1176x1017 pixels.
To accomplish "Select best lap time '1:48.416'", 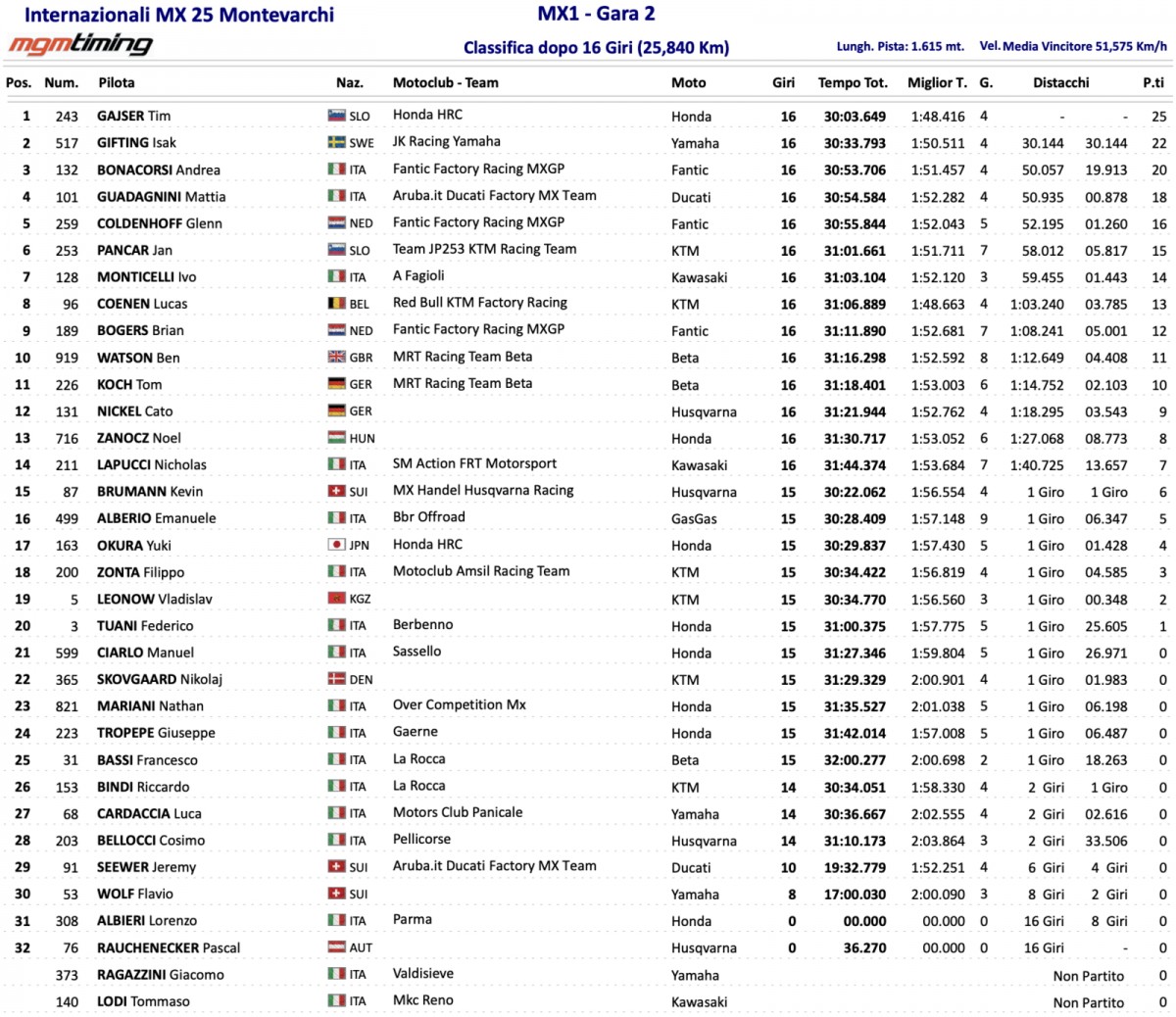I will point(938,117).
